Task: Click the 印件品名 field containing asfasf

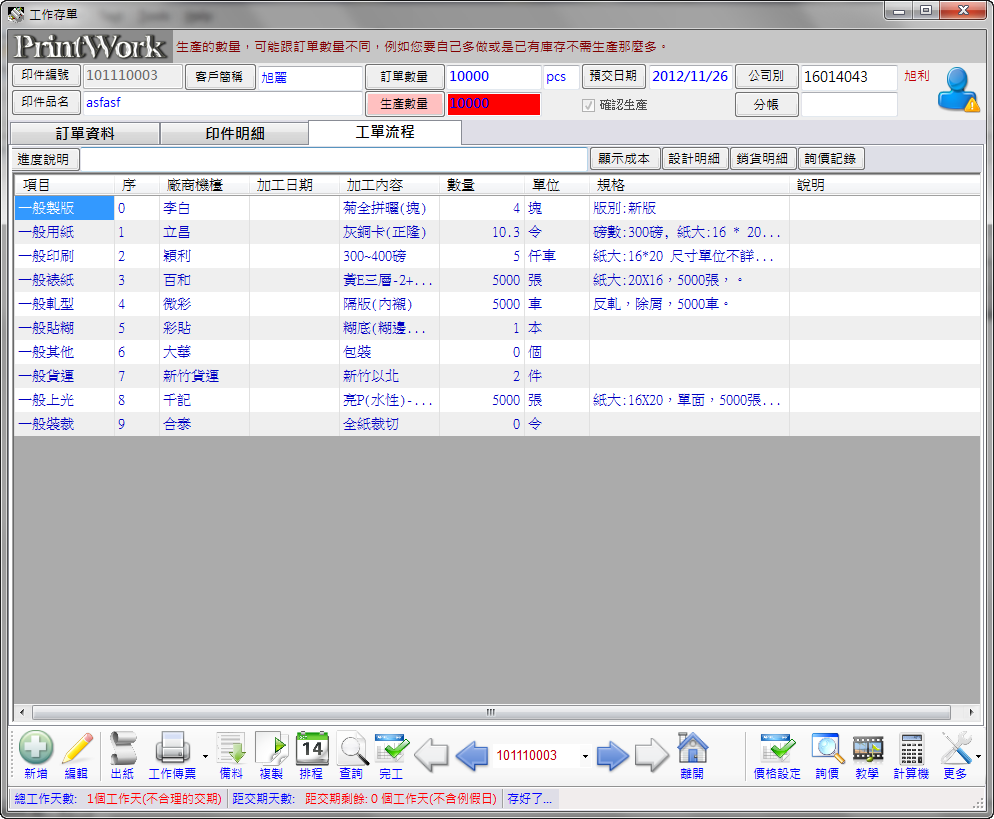Action: click(x=222, y=103)
